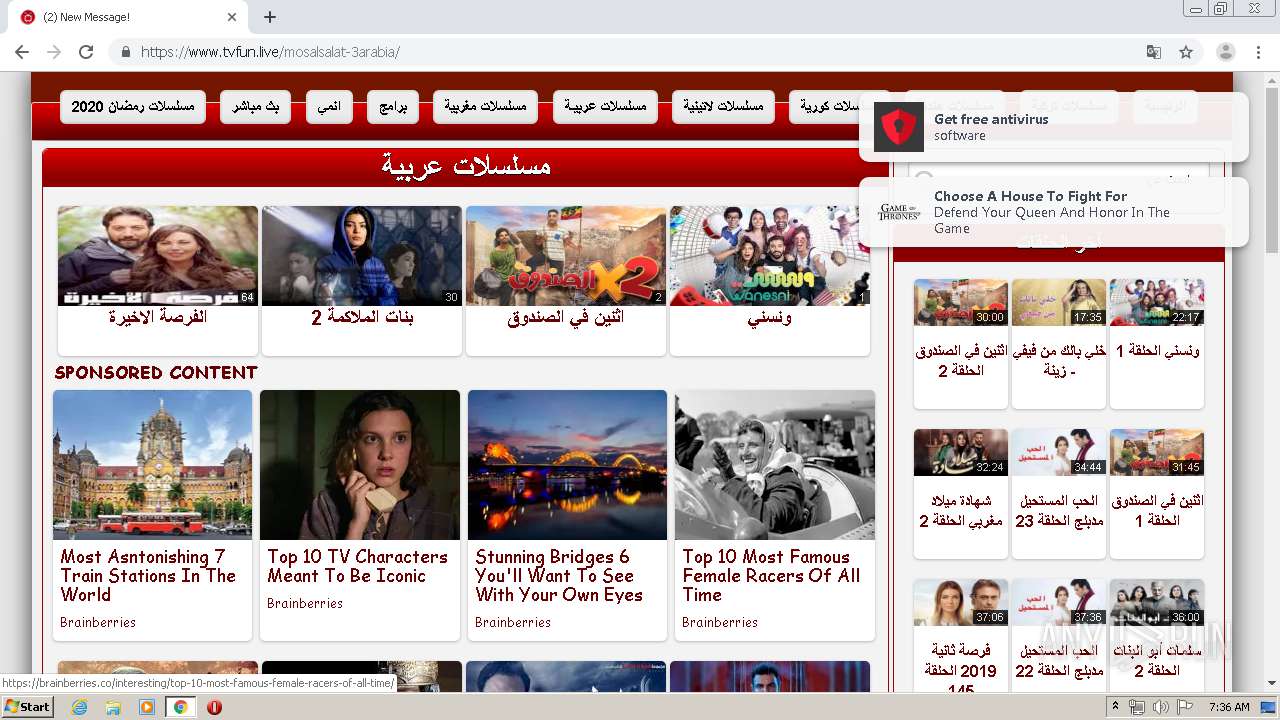
Task: Click the antivirus shield icon
Action: 898,127
